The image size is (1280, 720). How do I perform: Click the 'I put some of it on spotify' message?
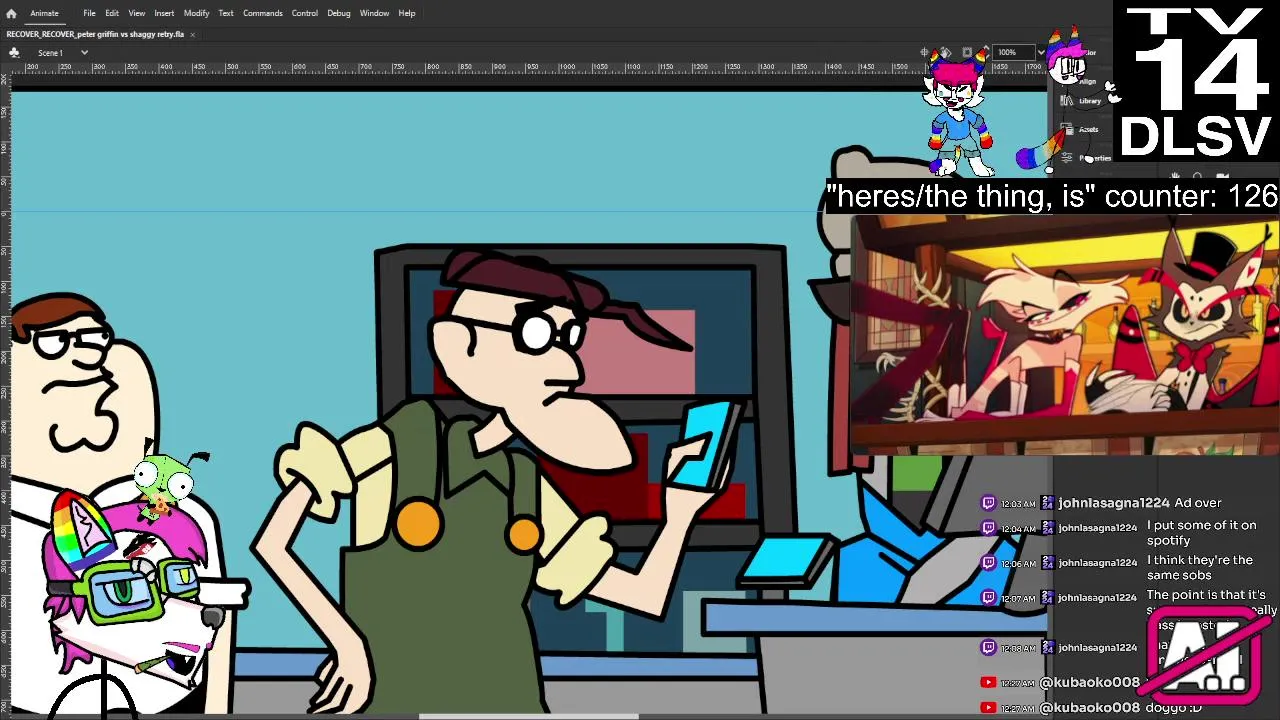click(x=1201, y=532)
